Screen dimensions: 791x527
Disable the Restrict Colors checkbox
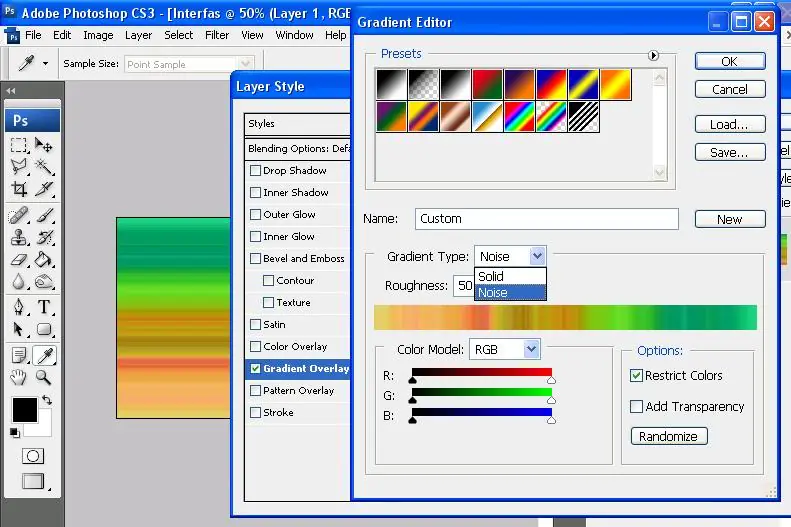point(637,376)
